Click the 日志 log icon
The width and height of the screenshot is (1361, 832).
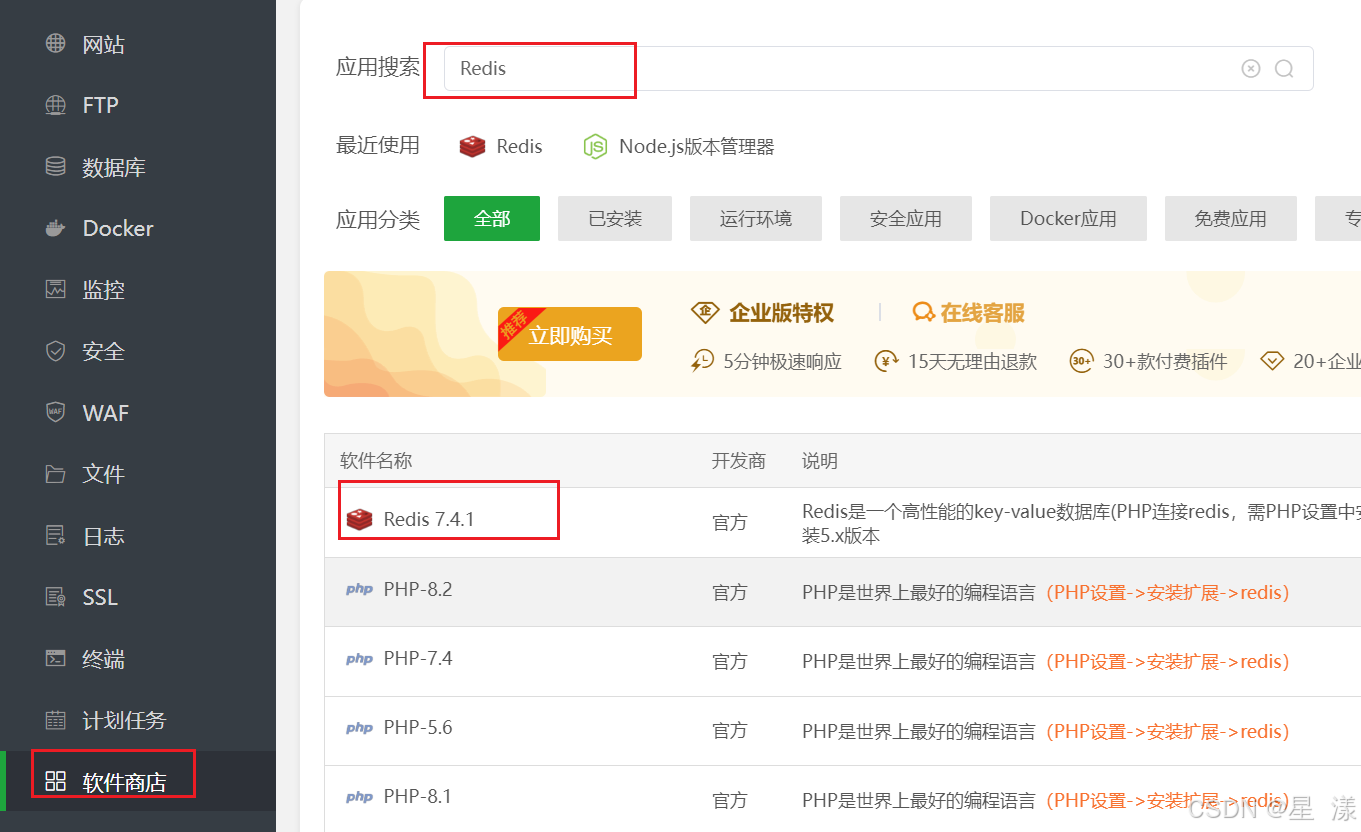click(x=56, y=536)
